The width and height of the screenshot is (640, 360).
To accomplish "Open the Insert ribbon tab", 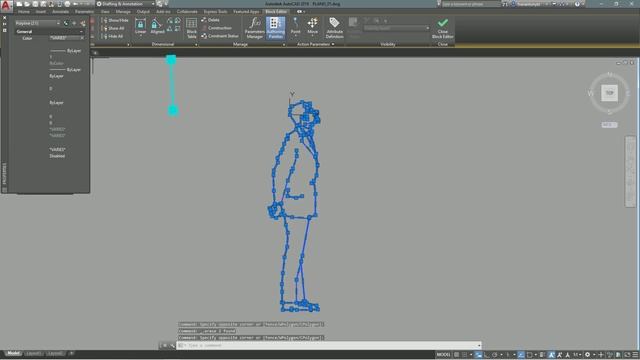I will 41,12.
